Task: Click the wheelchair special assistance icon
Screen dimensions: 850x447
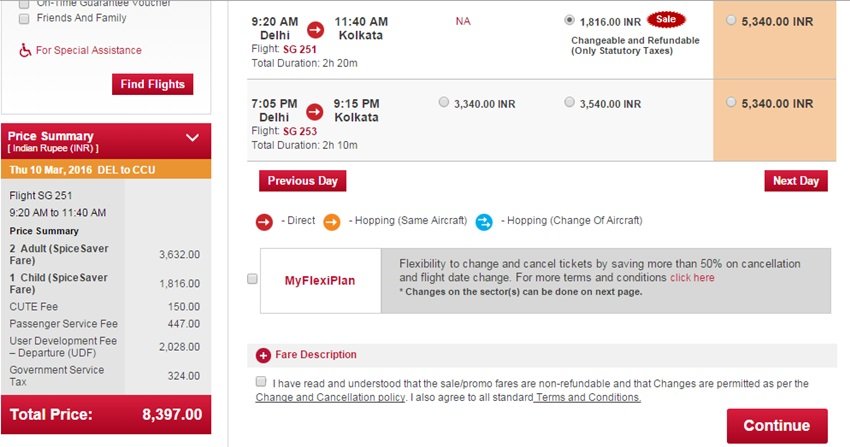Action: (x=26, y=50)
